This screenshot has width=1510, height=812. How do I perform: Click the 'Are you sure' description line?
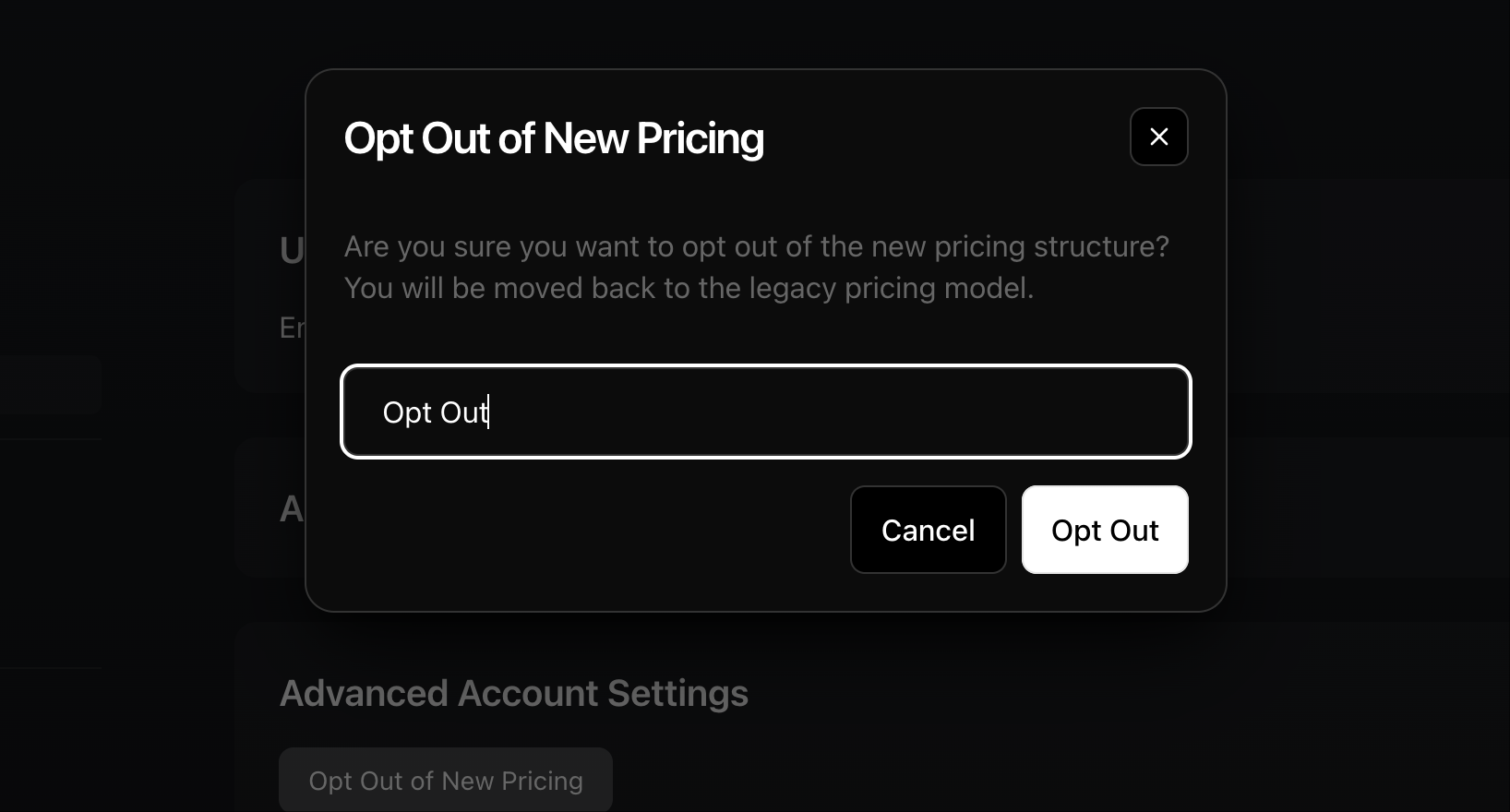(757, 246)
